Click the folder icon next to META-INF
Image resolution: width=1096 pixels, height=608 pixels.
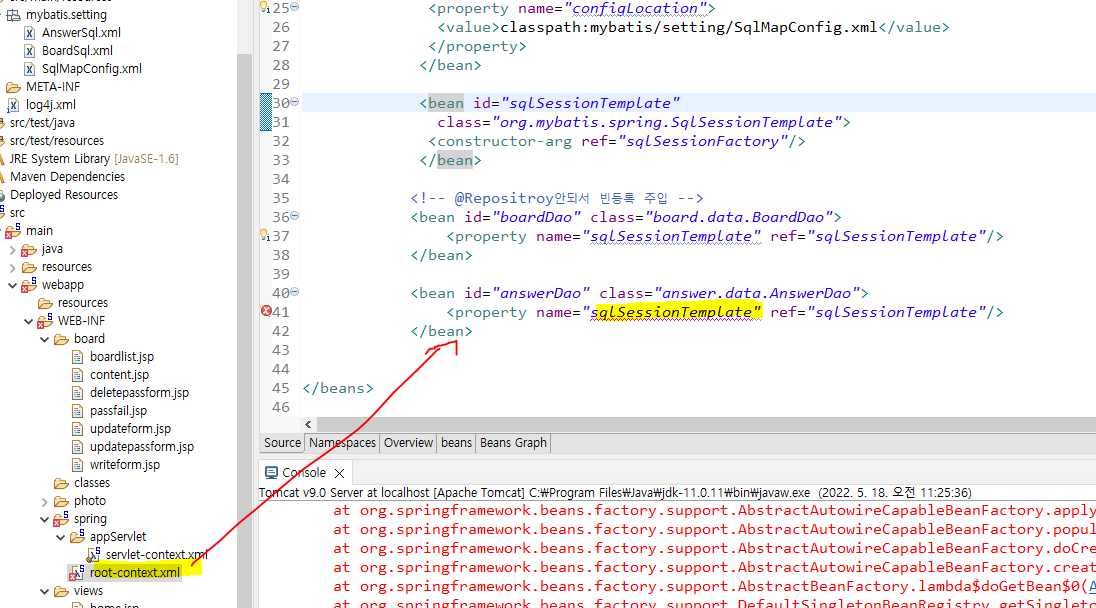(x=13, y=87)
